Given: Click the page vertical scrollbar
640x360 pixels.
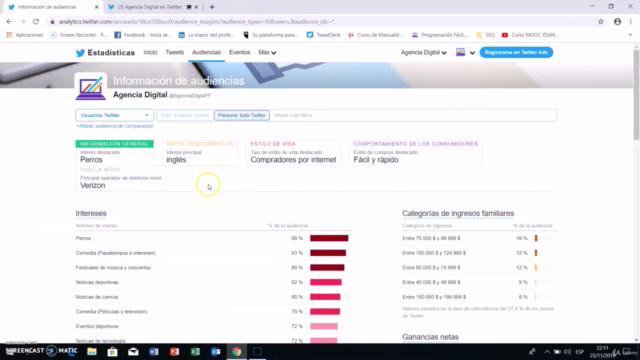Looking at the screenshot, I should (x=636, y=94).
